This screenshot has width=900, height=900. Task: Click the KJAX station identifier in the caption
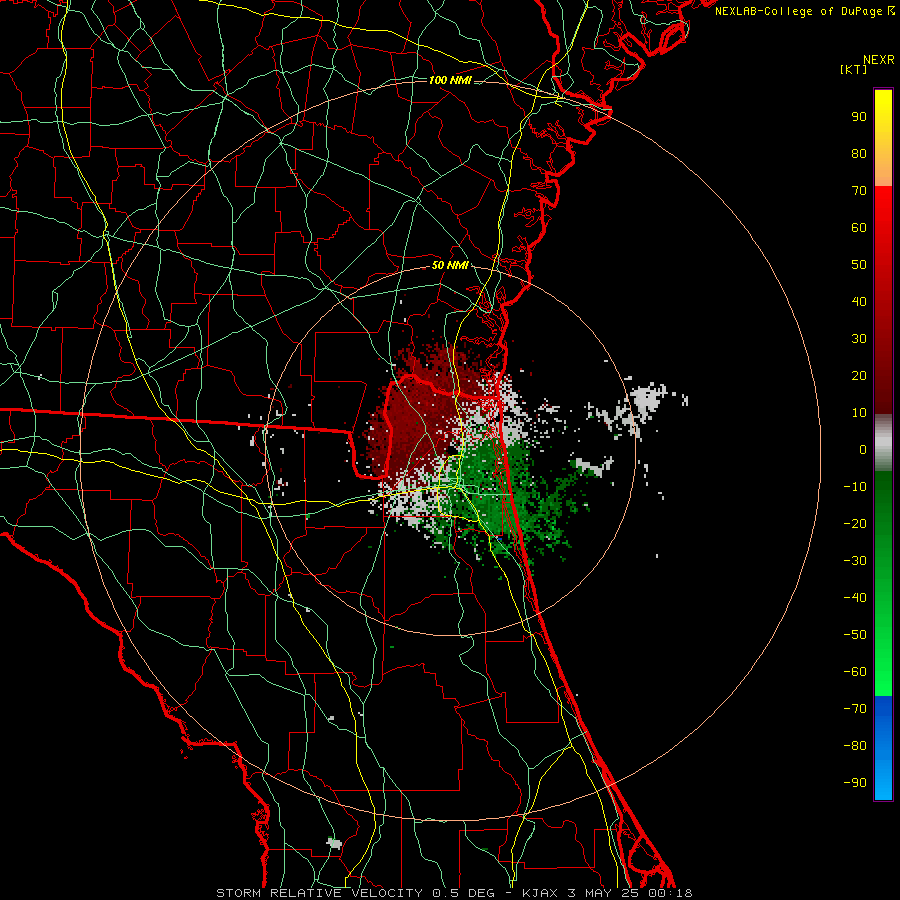(542, 893)
